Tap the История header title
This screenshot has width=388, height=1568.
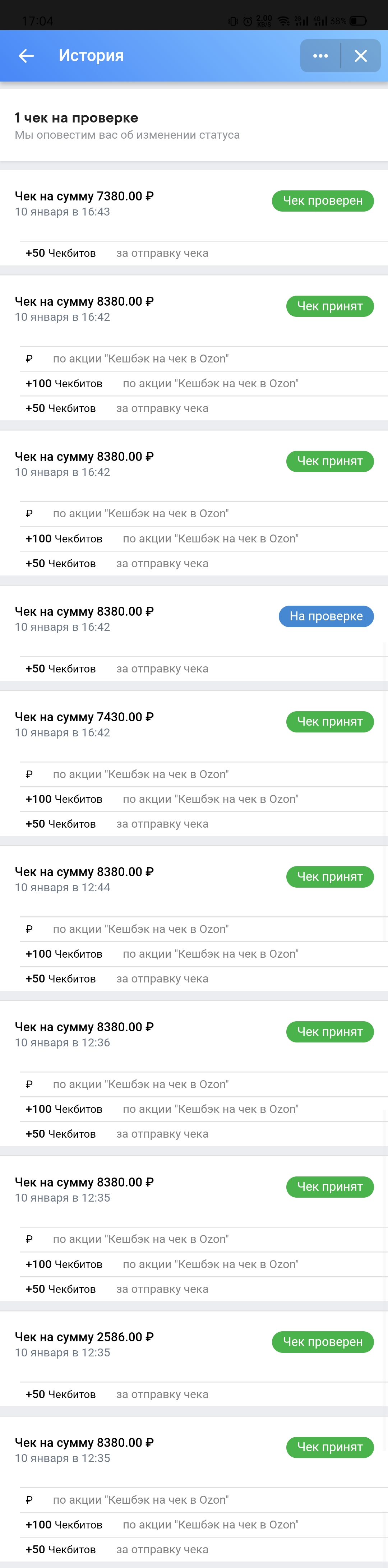[91, 56]
